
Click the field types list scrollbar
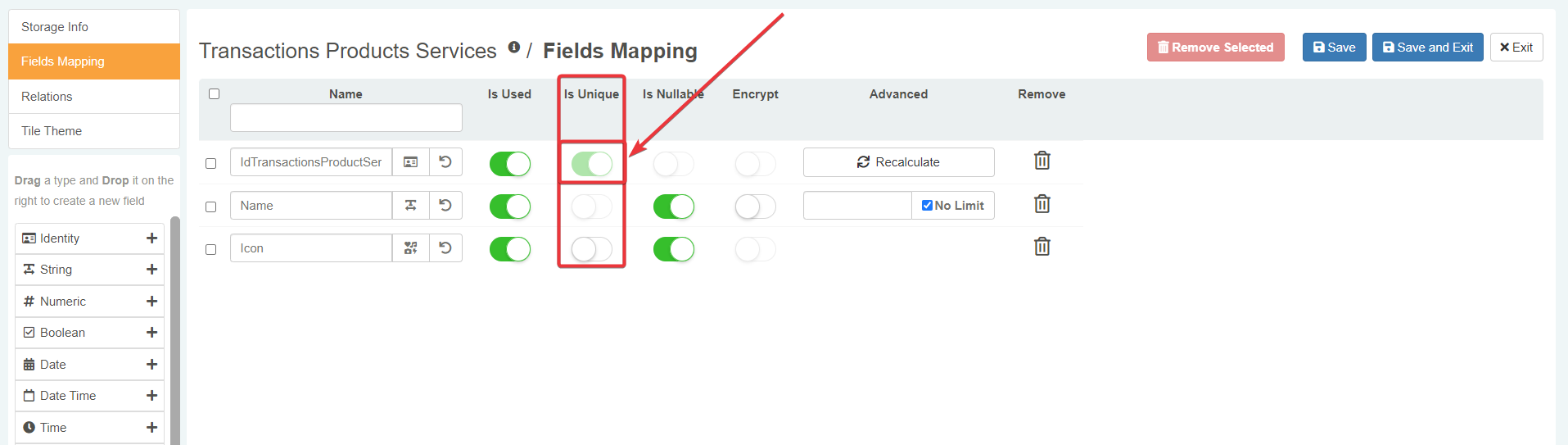[174, 328]
